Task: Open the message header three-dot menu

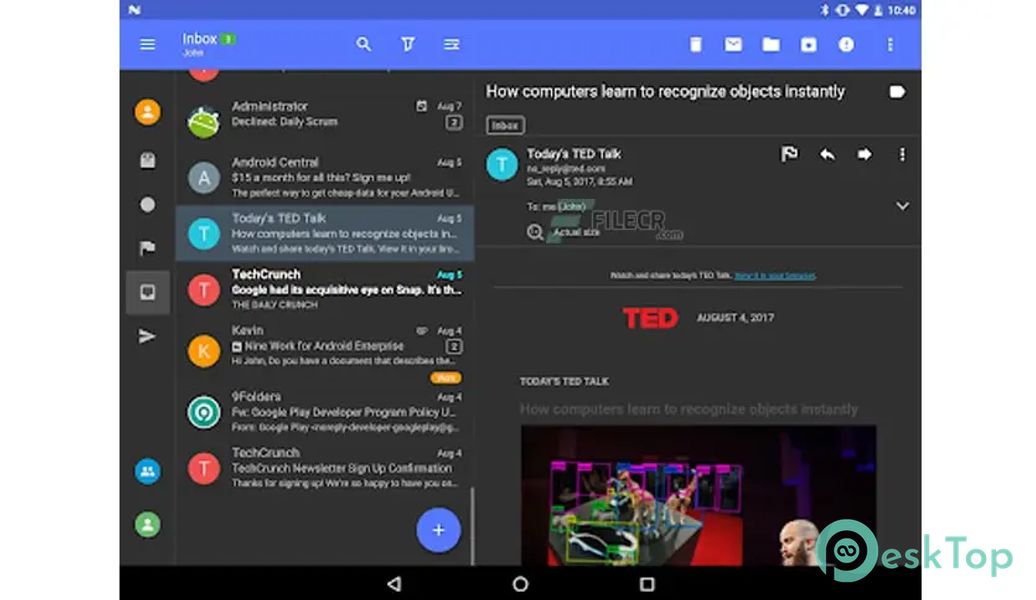Action: coord(902,154)
